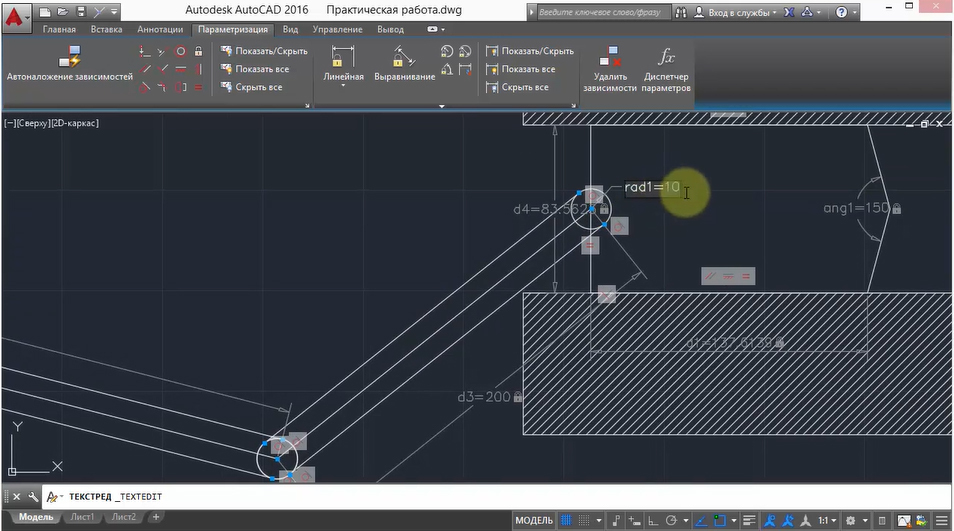Click the Автоналожение зависимостей auto-constrain icon

tap(69, 56)
